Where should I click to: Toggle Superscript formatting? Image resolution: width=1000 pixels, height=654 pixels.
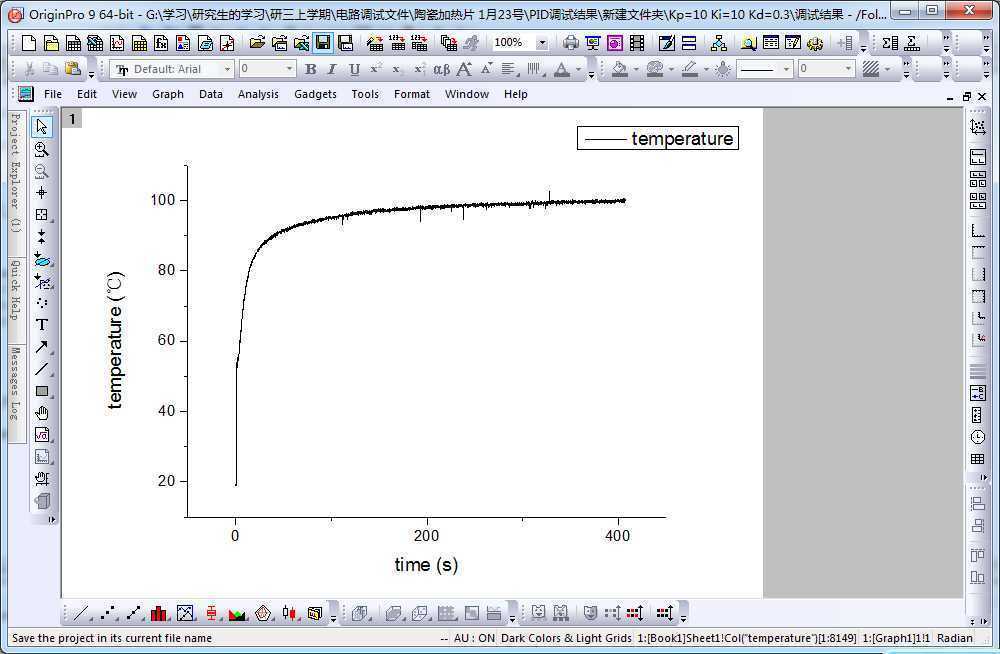(x=376, y=69)
